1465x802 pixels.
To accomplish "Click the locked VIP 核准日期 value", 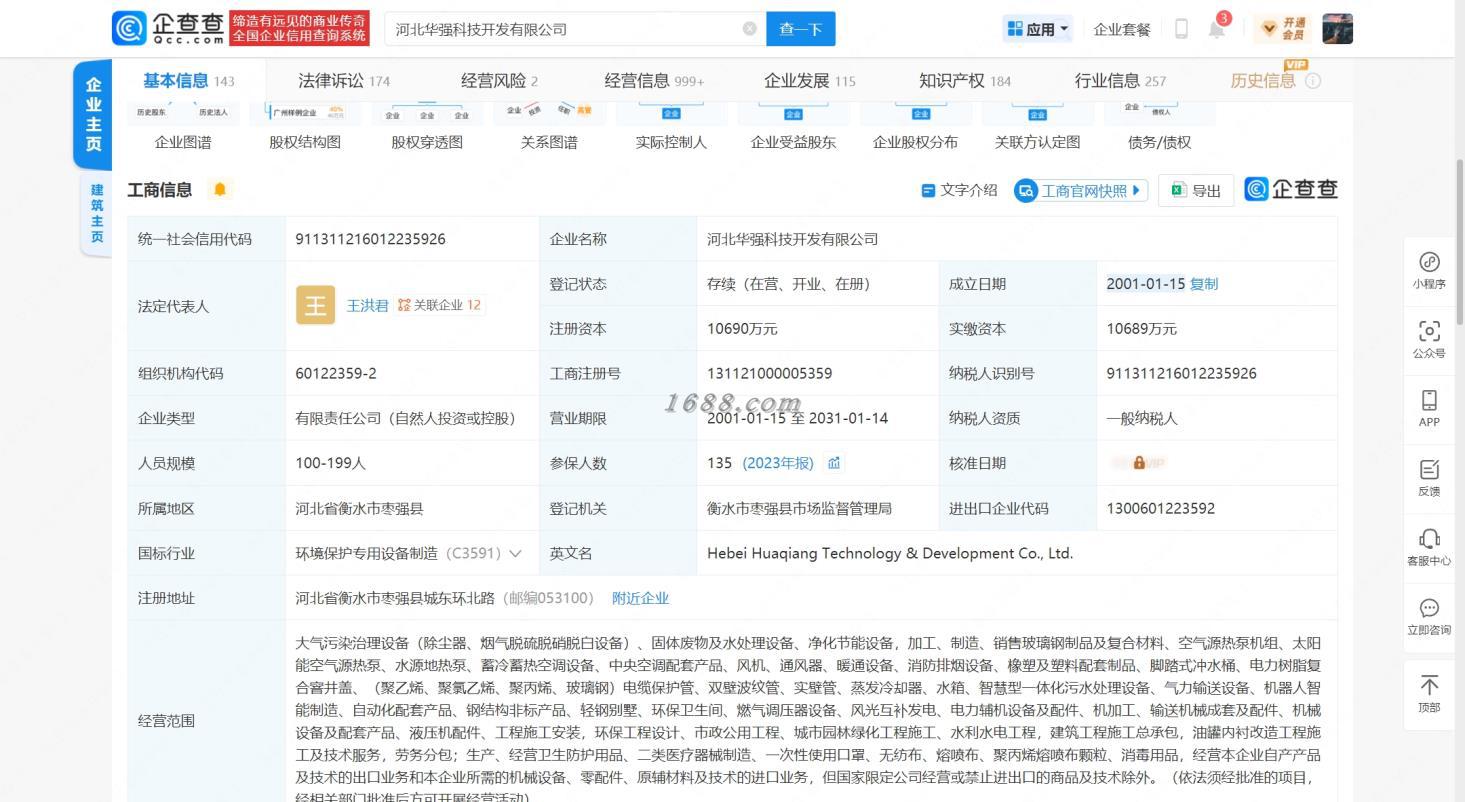I will [1138, 463].
